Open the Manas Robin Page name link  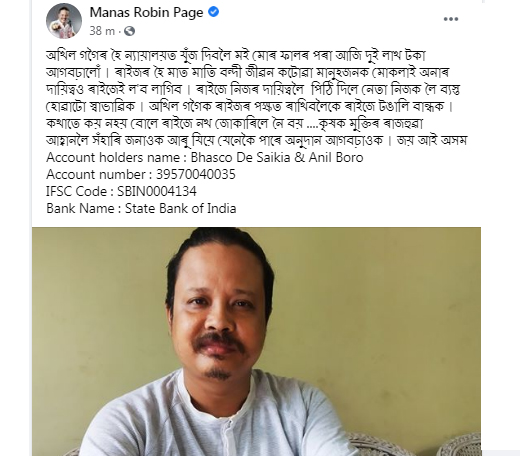click(146, 12)
